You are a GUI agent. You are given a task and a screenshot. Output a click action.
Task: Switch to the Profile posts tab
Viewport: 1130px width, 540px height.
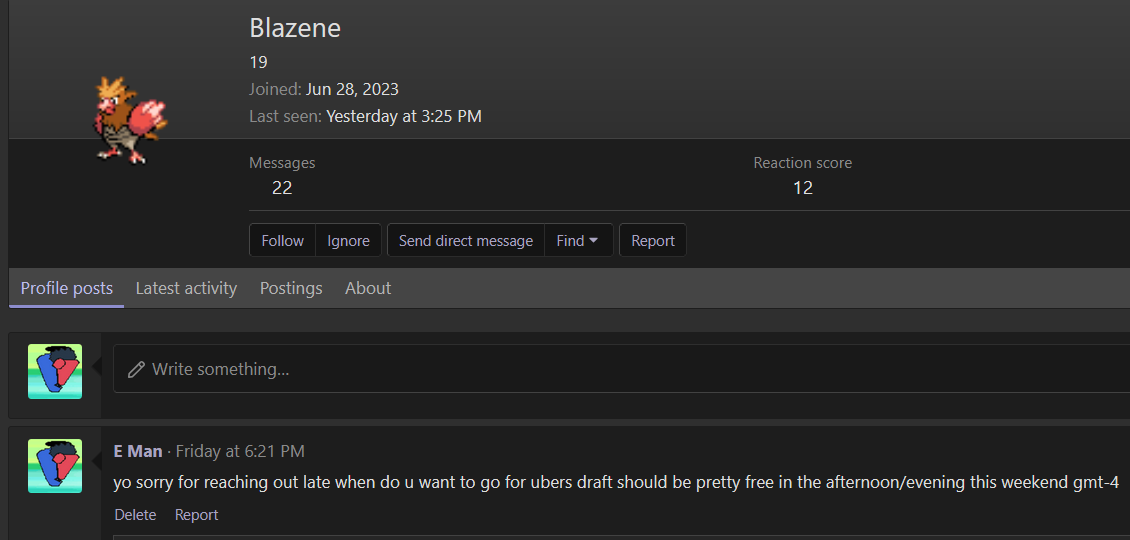[x=66, y=288]
